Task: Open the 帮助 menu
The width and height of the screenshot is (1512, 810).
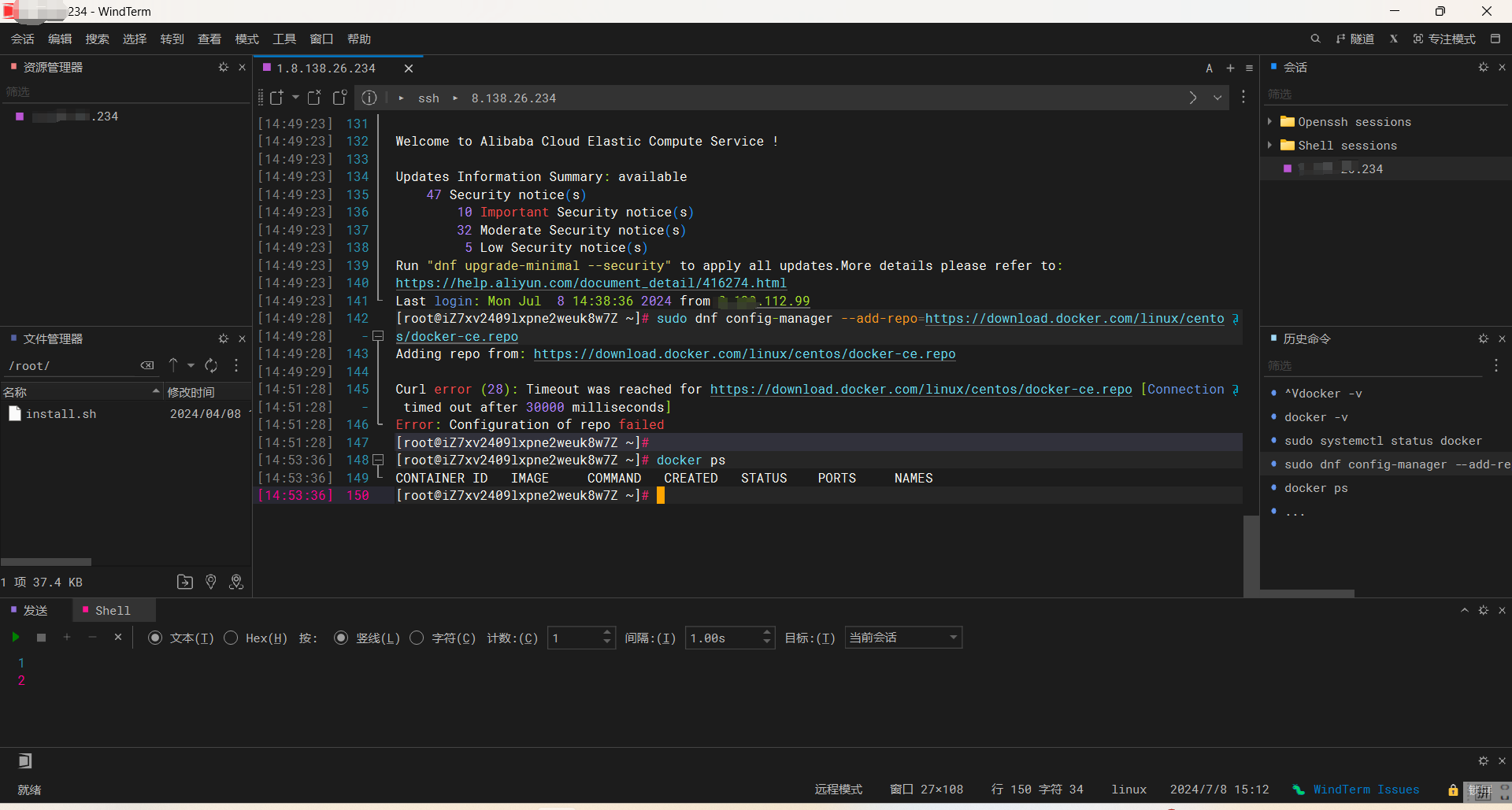Action: coord(359,39)
